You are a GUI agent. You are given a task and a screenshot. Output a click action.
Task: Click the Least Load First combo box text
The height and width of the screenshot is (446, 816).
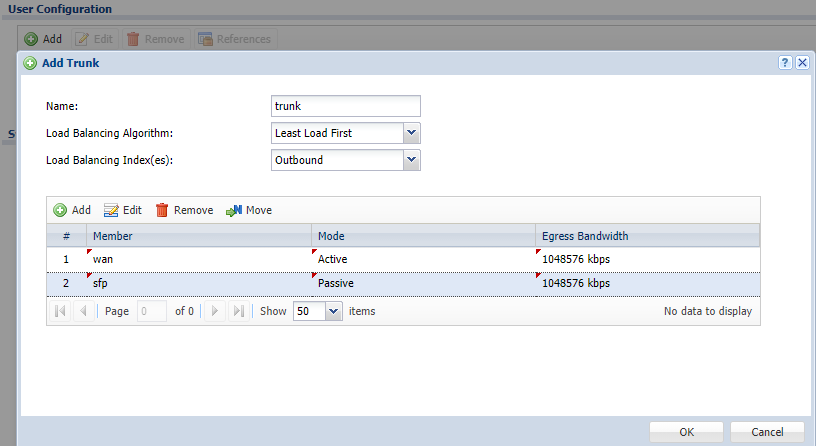point(337,133)
